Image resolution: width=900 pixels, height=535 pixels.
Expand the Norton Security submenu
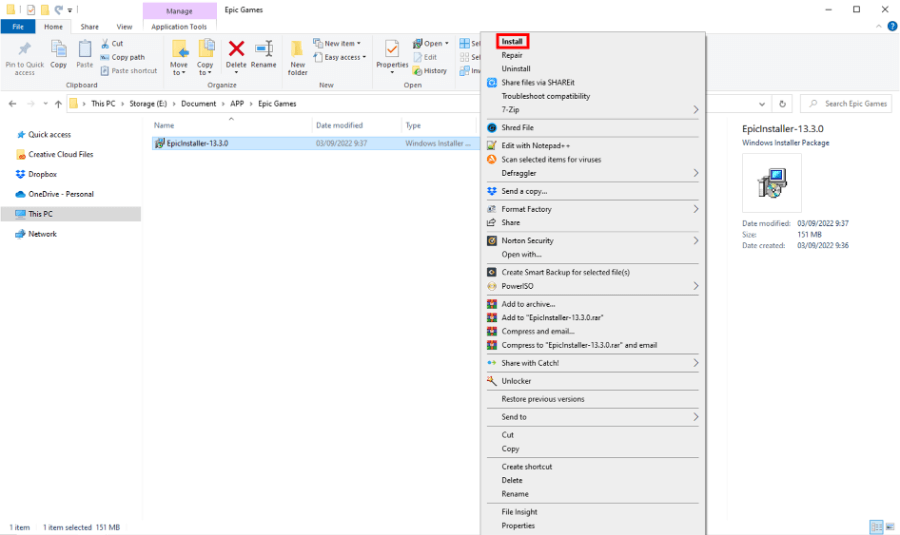tap(593, 241)
